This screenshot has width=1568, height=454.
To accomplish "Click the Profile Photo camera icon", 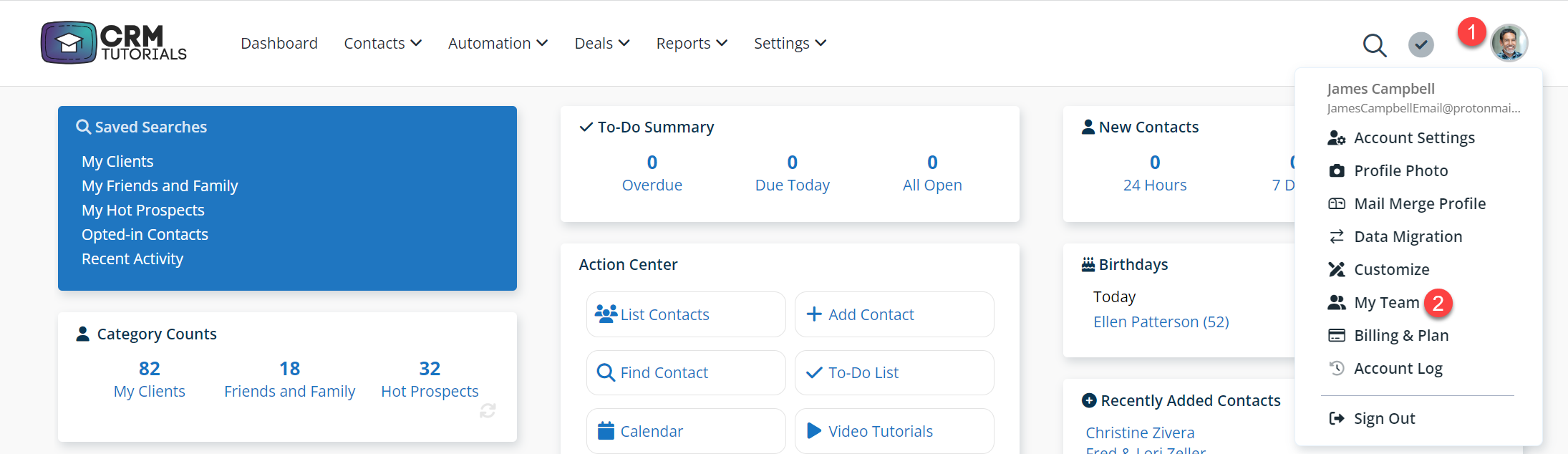I will [1336, 171].
